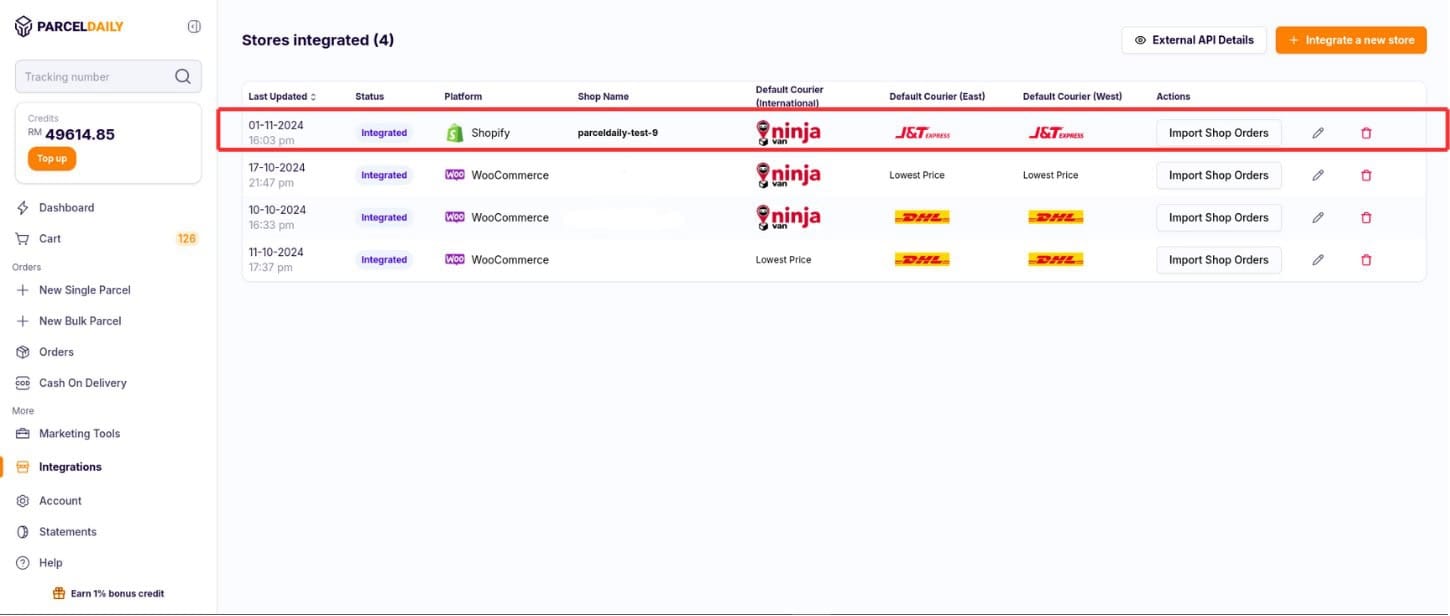Select Integrations in the sidebar
This screenshot has height=616, width=1450.
tap(70, 467)
